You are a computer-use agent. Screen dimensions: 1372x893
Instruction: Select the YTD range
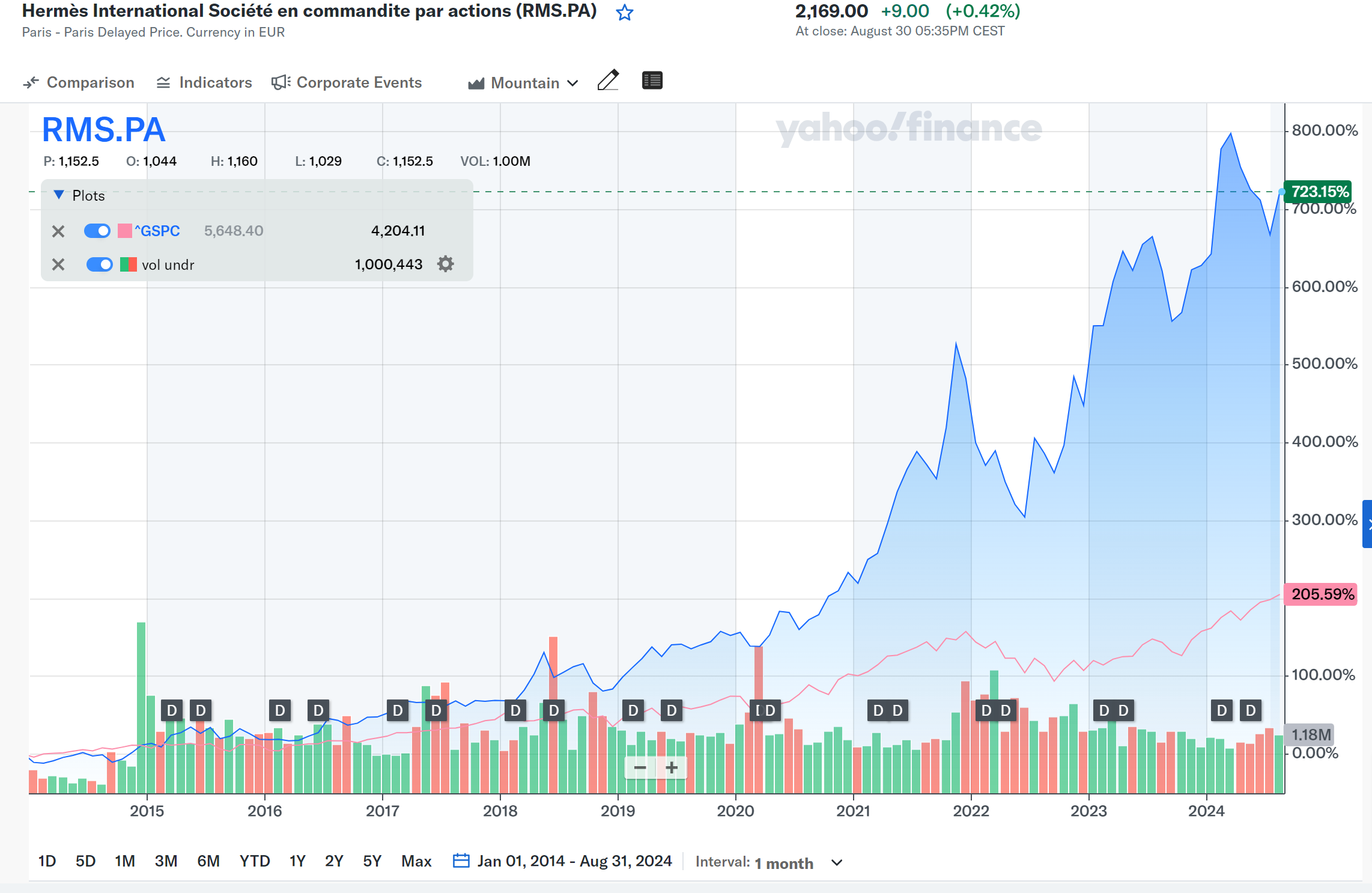tap(255, 861)
